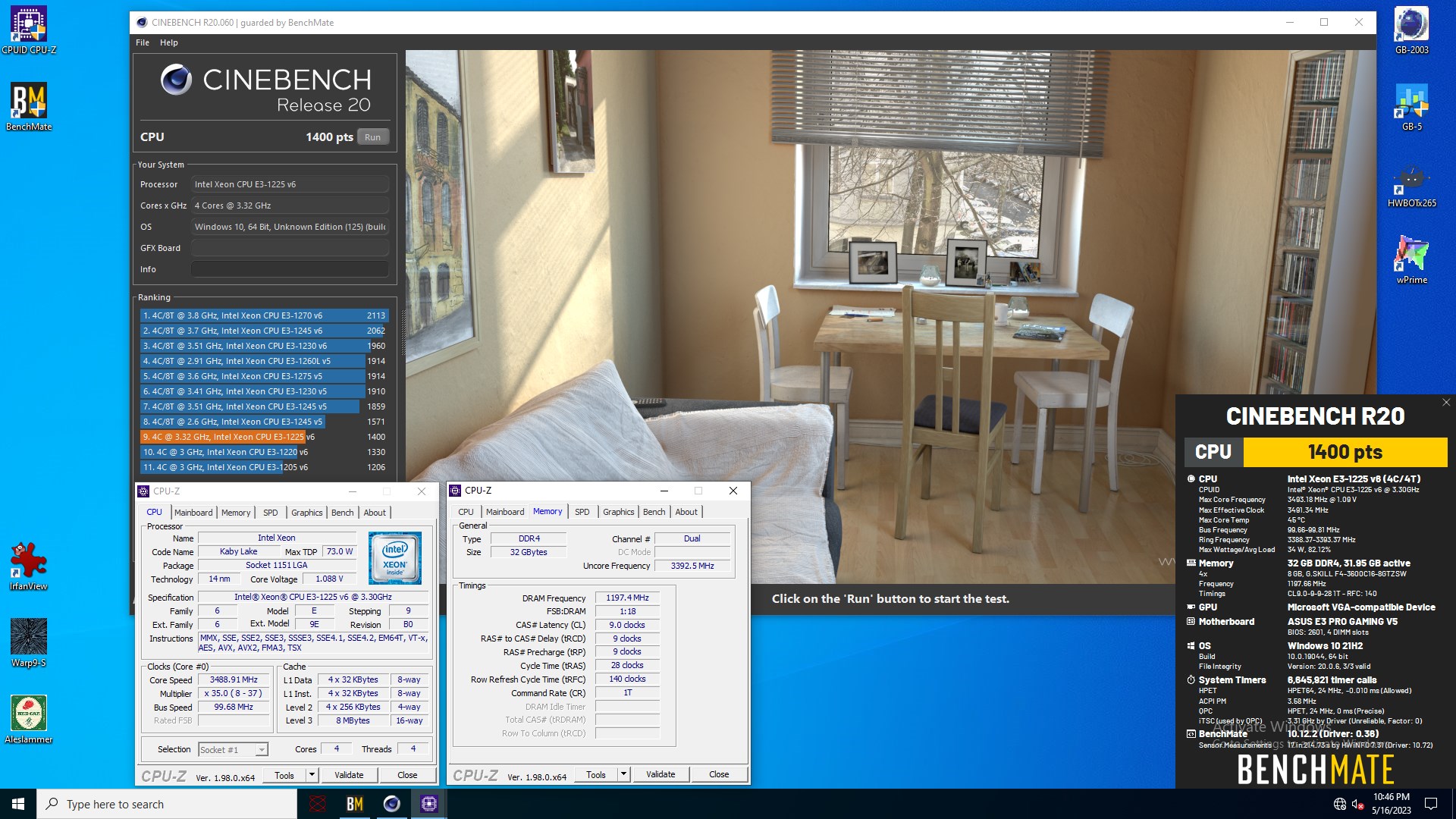Switch to Graphics tab in left CPU-Z

tap(307, 513)
